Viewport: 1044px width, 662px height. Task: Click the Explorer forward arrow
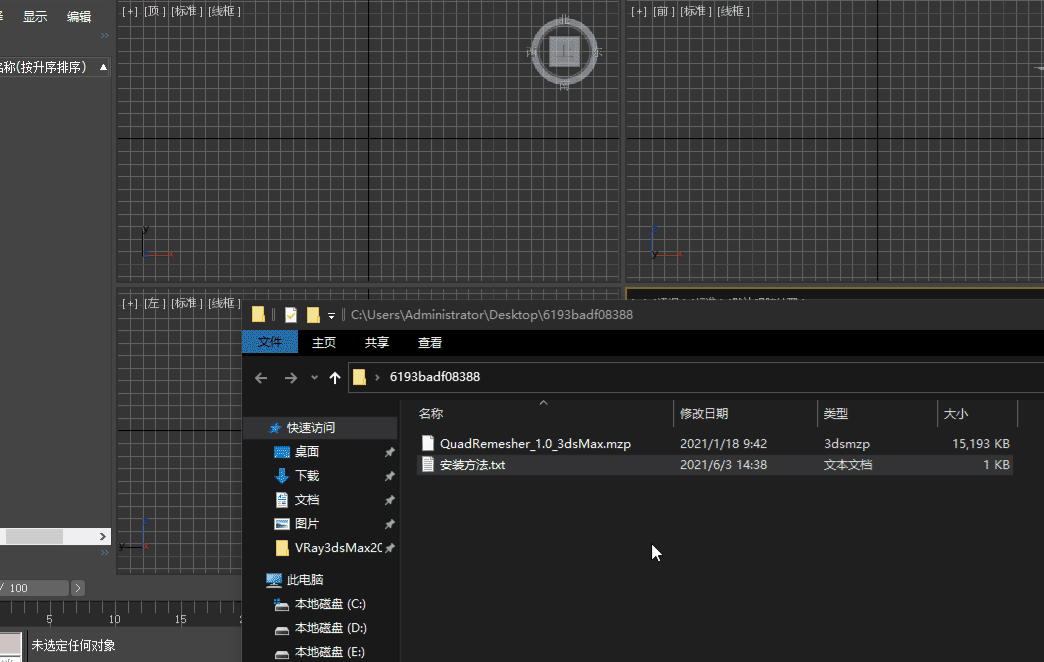291,378
